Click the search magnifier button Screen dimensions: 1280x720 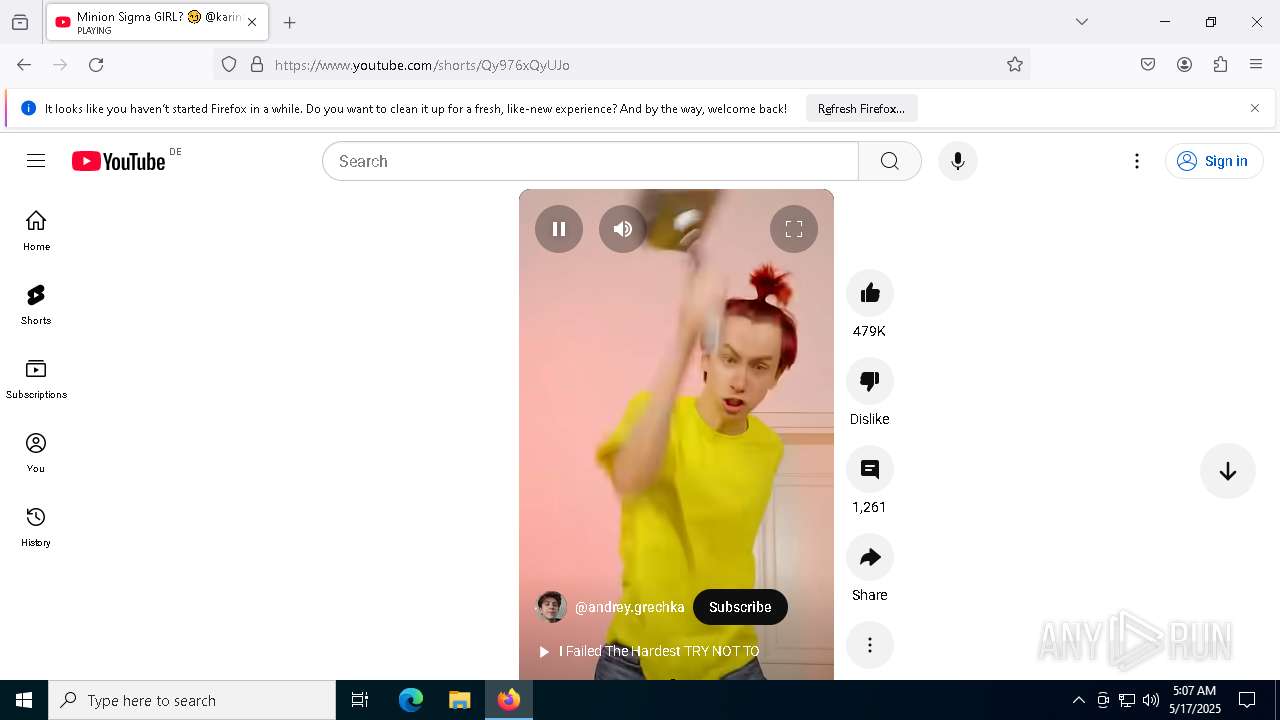click(890, 161)
